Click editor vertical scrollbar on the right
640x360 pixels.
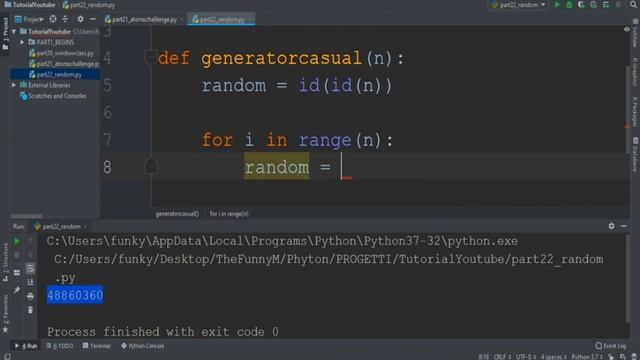(627, 109)
